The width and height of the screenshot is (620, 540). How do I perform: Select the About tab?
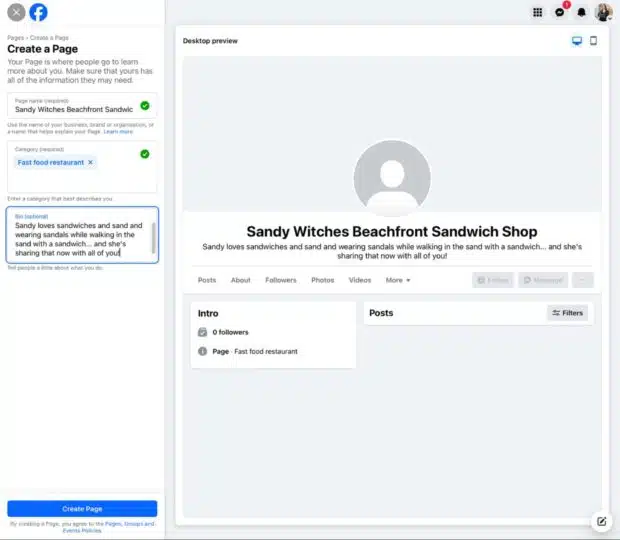240,280
